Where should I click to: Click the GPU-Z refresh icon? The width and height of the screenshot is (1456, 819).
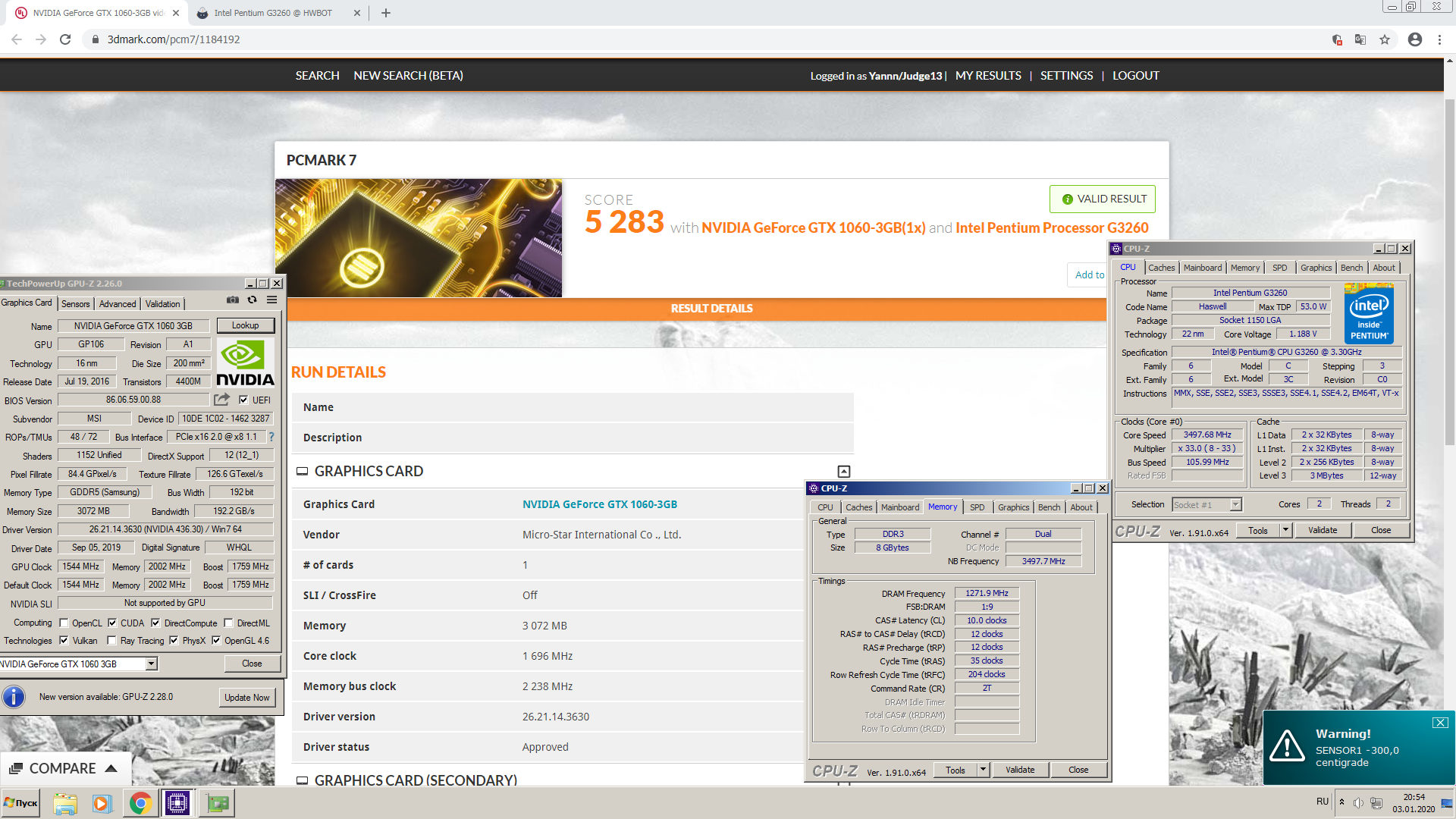point(252,300)
